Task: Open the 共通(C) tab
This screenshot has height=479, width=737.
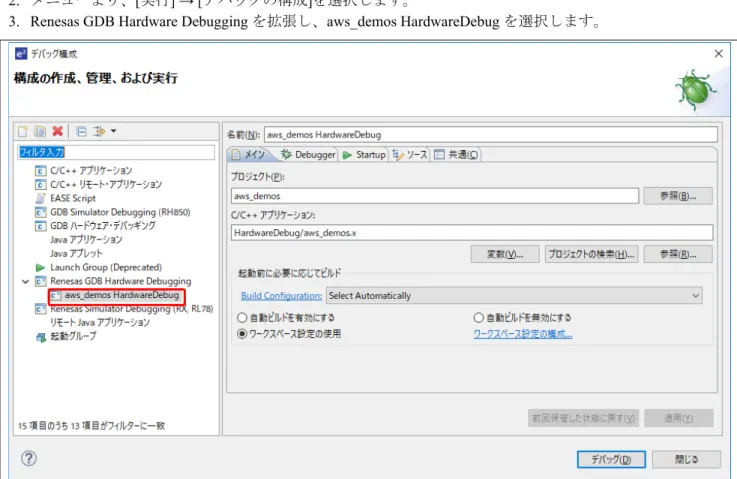Action: 456,155
